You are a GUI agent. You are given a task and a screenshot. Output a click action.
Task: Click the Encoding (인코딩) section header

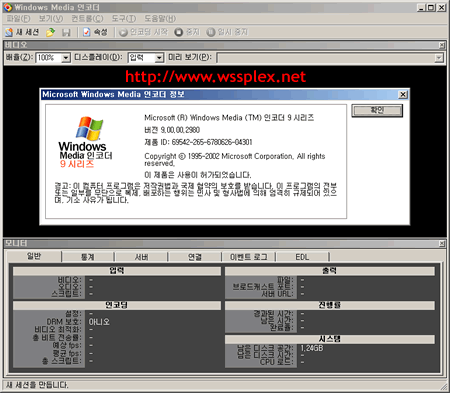point(117,305)
